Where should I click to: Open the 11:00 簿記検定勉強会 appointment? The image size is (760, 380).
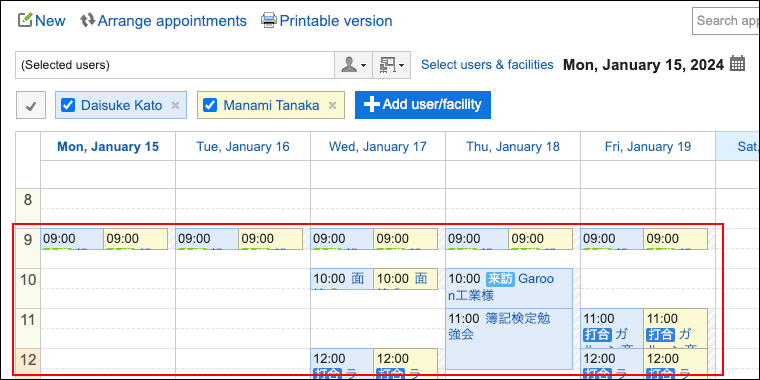(509, 339)
